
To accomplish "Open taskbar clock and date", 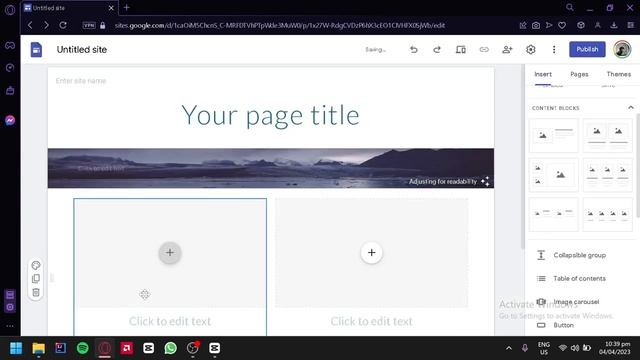I will coord(615,348).
